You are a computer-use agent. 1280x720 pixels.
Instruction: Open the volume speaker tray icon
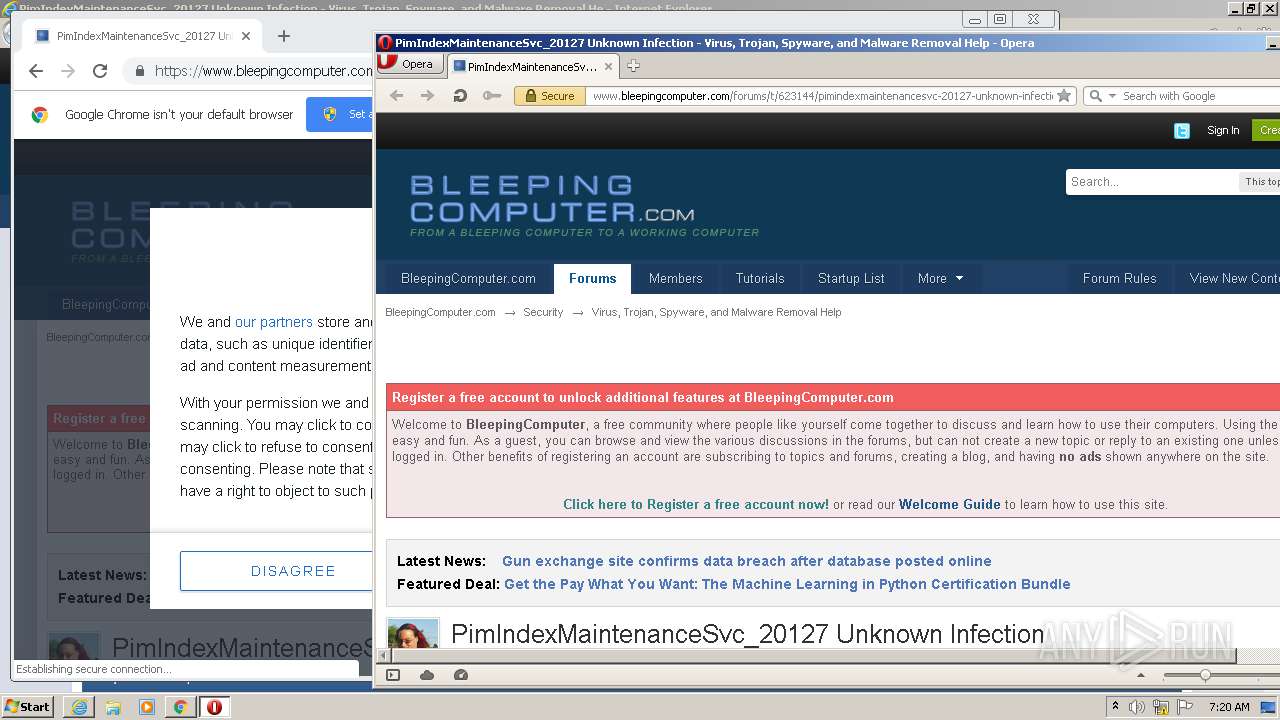click(1137, 707)
